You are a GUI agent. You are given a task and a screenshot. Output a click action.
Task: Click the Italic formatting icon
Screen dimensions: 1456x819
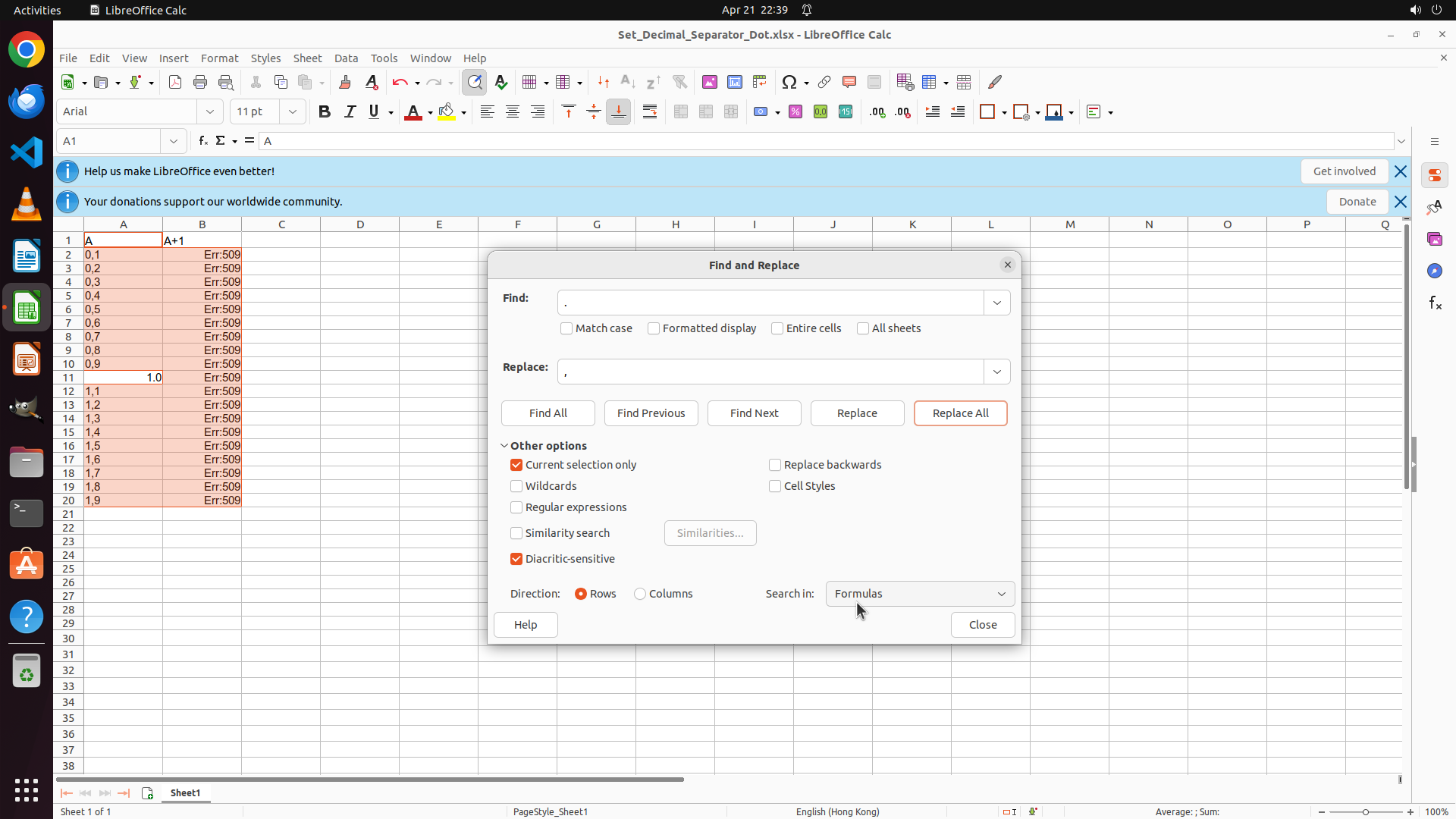pyautogui.click(x=350, y=112)
